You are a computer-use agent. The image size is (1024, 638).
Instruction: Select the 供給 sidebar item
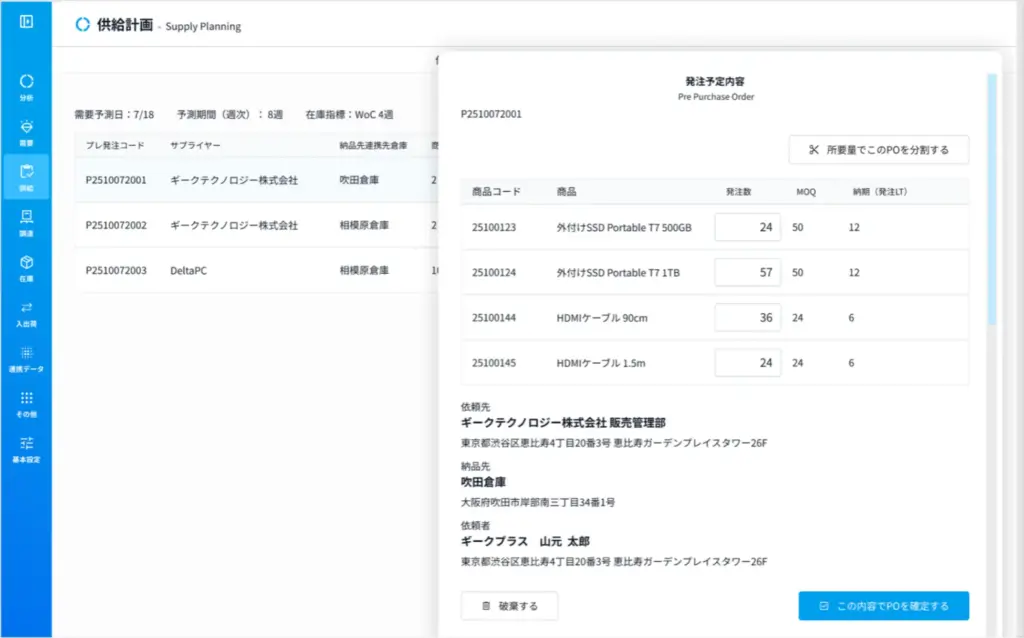point(26,178)
